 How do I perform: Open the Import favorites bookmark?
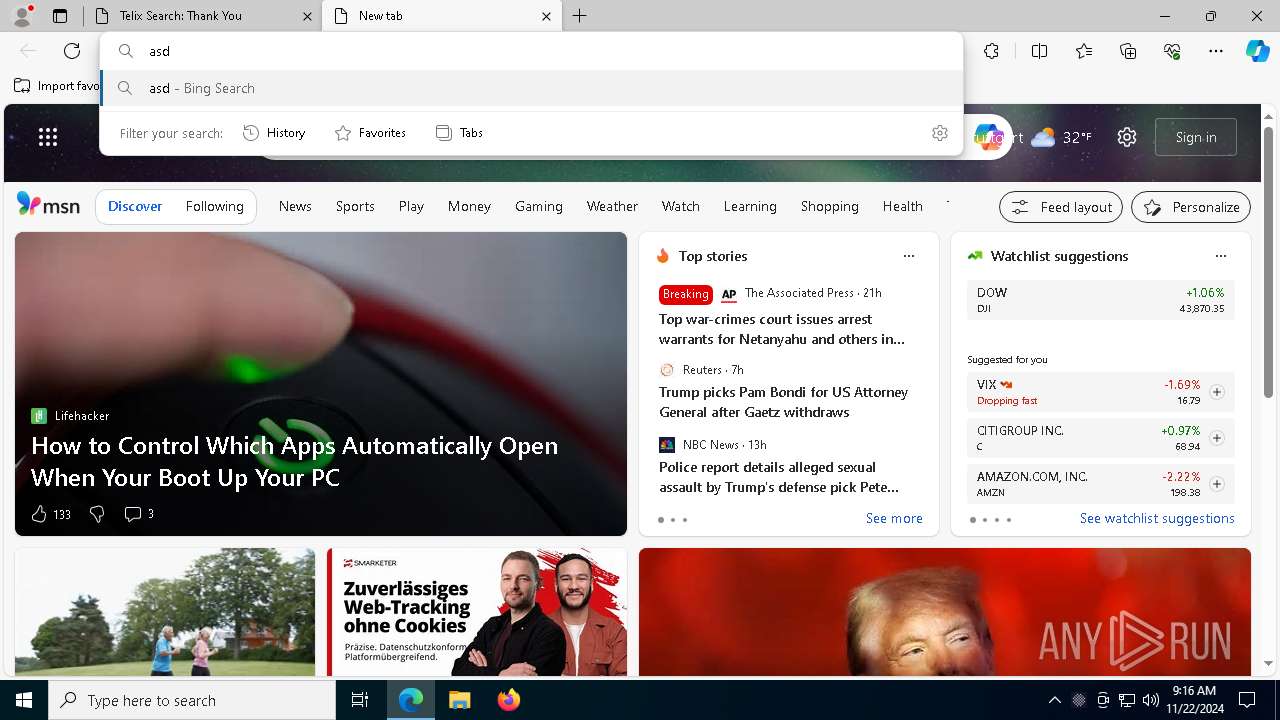click(57, 86)
